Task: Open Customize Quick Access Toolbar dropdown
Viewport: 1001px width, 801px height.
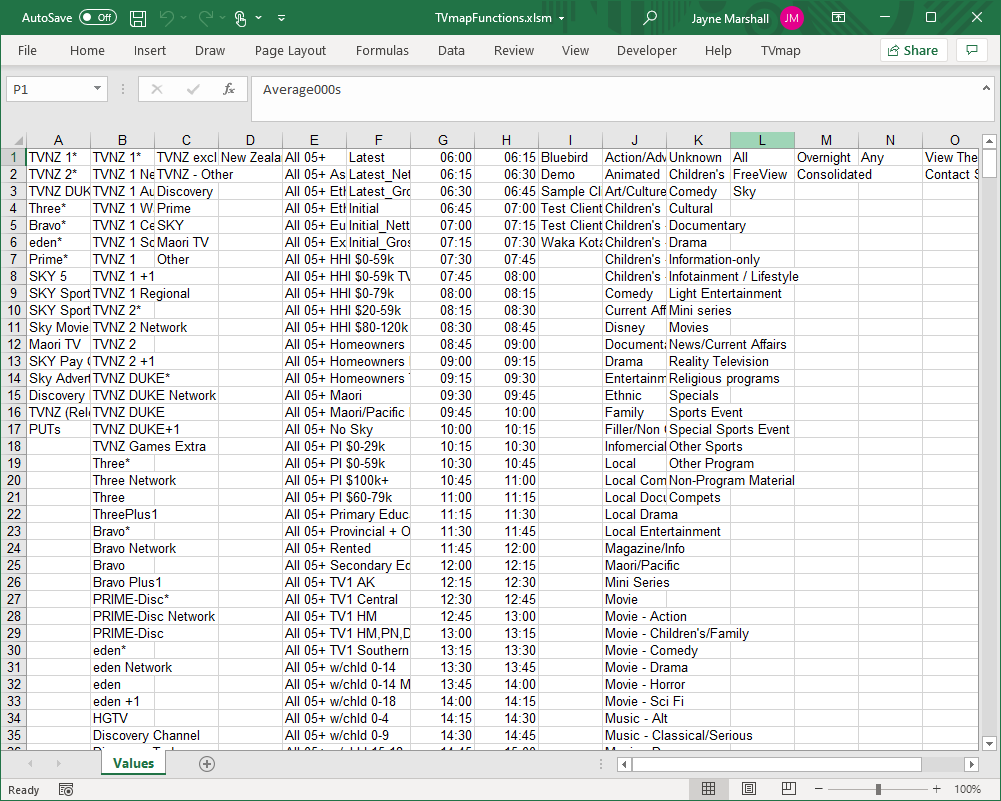Action: point(282,18)
